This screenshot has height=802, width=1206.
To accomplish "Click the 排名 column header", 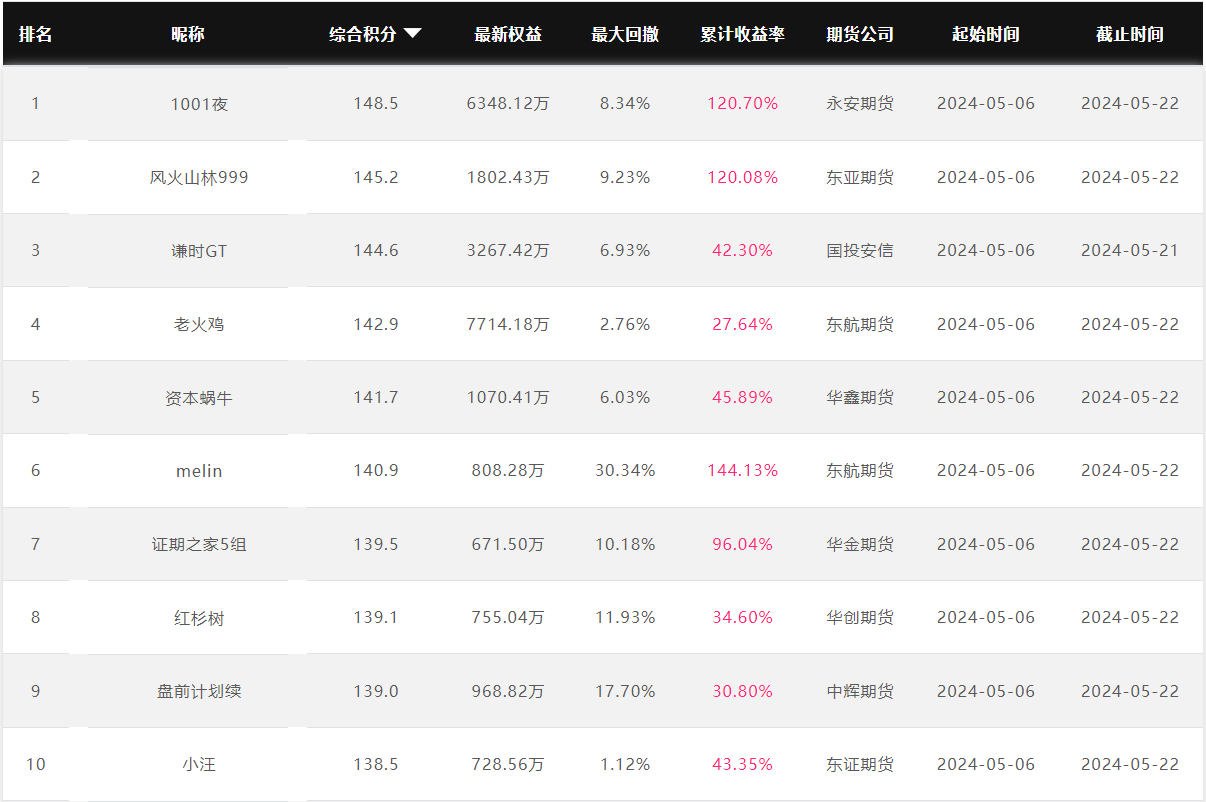I will [35, 34].
